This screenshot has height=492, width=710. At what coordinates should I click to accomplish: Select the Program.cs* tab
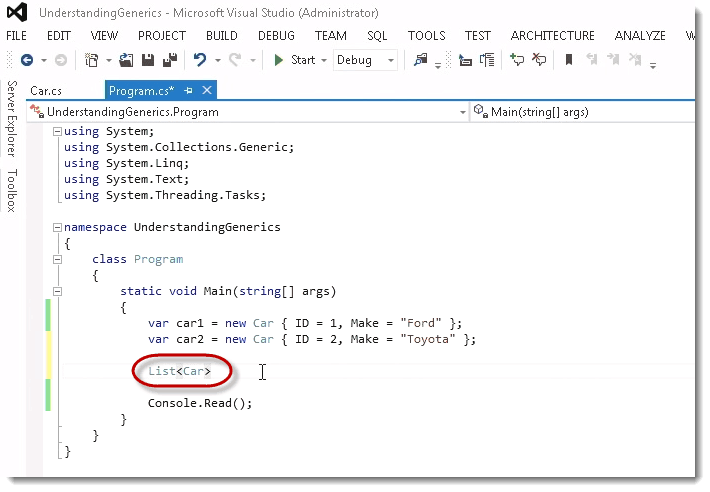tap(141, 91)
